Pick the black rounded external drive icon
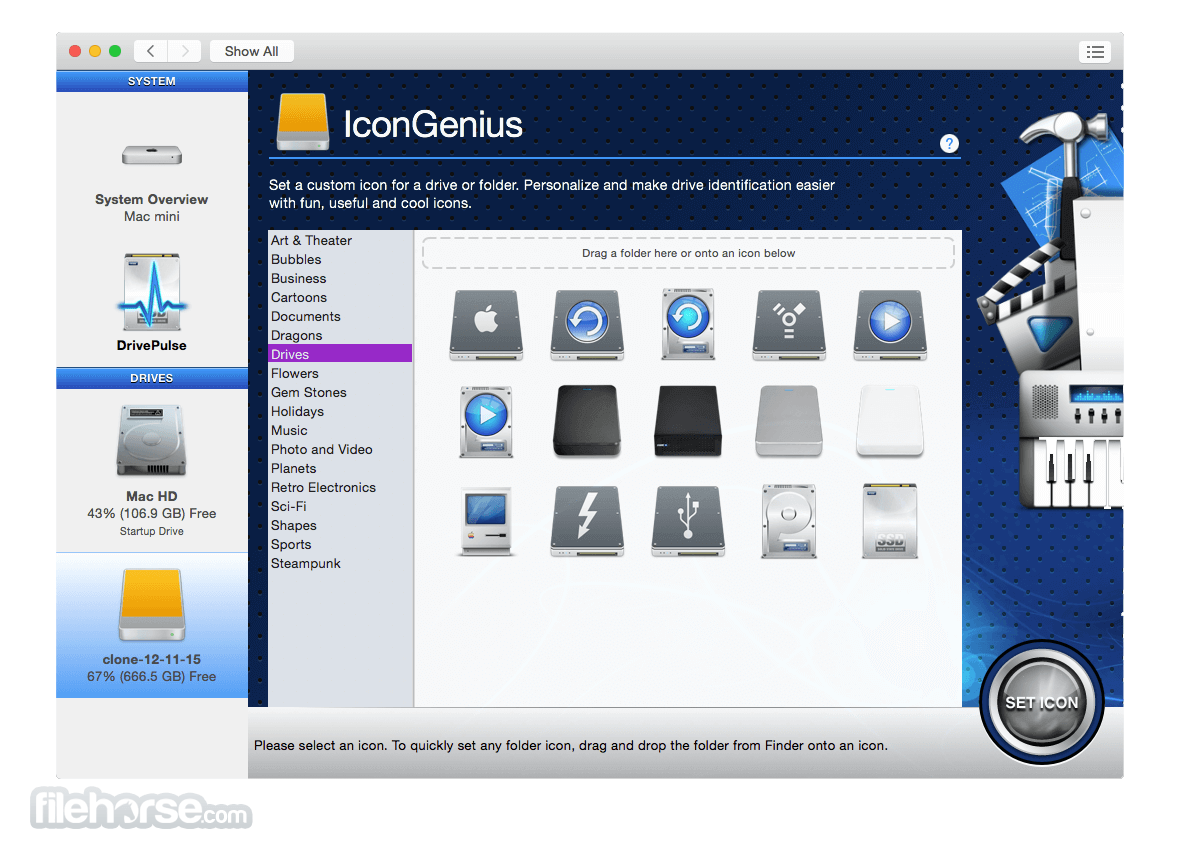The height and width of the screenshot is (859, 1180). pos(587,421)
